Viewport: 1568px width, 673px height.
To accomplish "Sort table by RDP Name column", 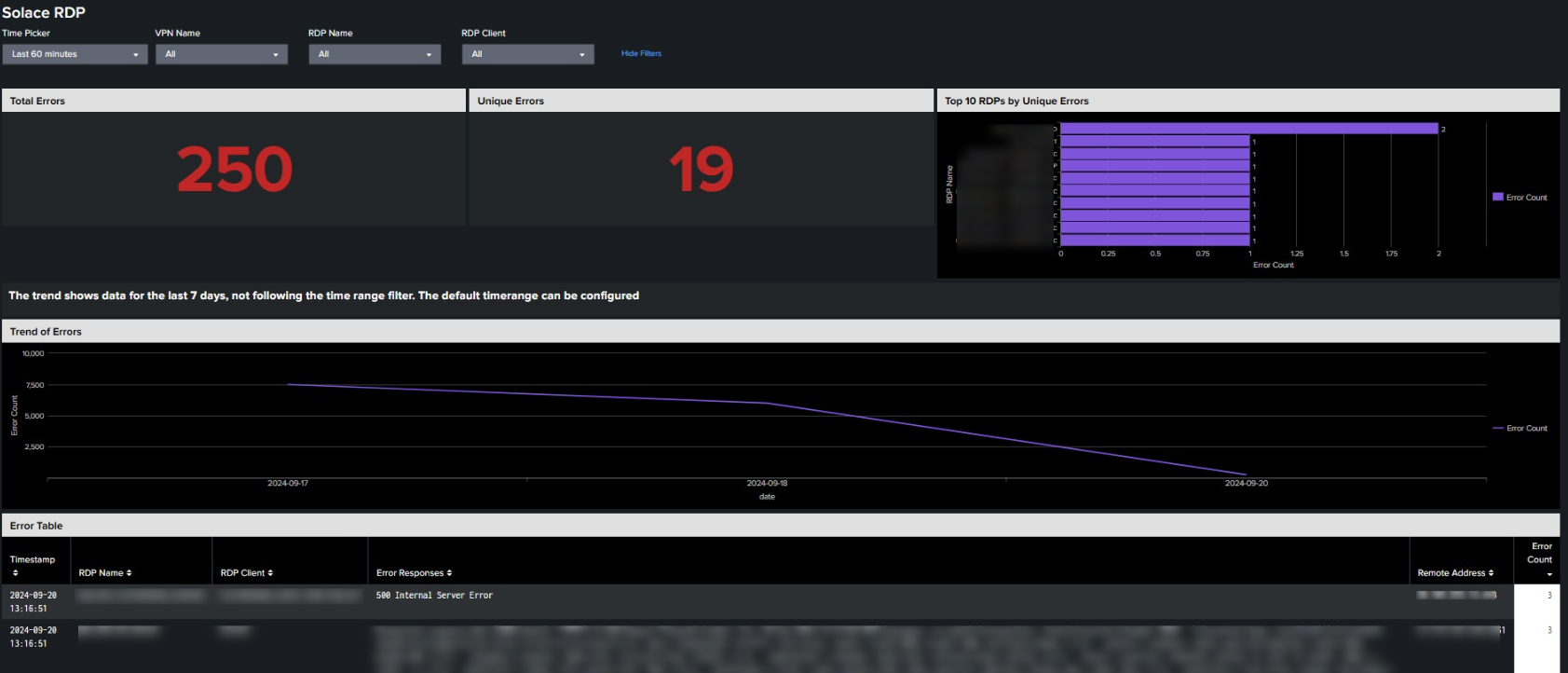I will 105,572.
